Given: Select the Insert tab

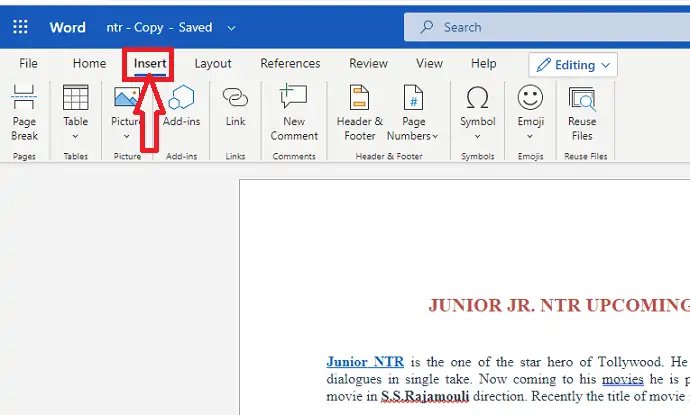Looking at the screenshot, I should (150, 63).
